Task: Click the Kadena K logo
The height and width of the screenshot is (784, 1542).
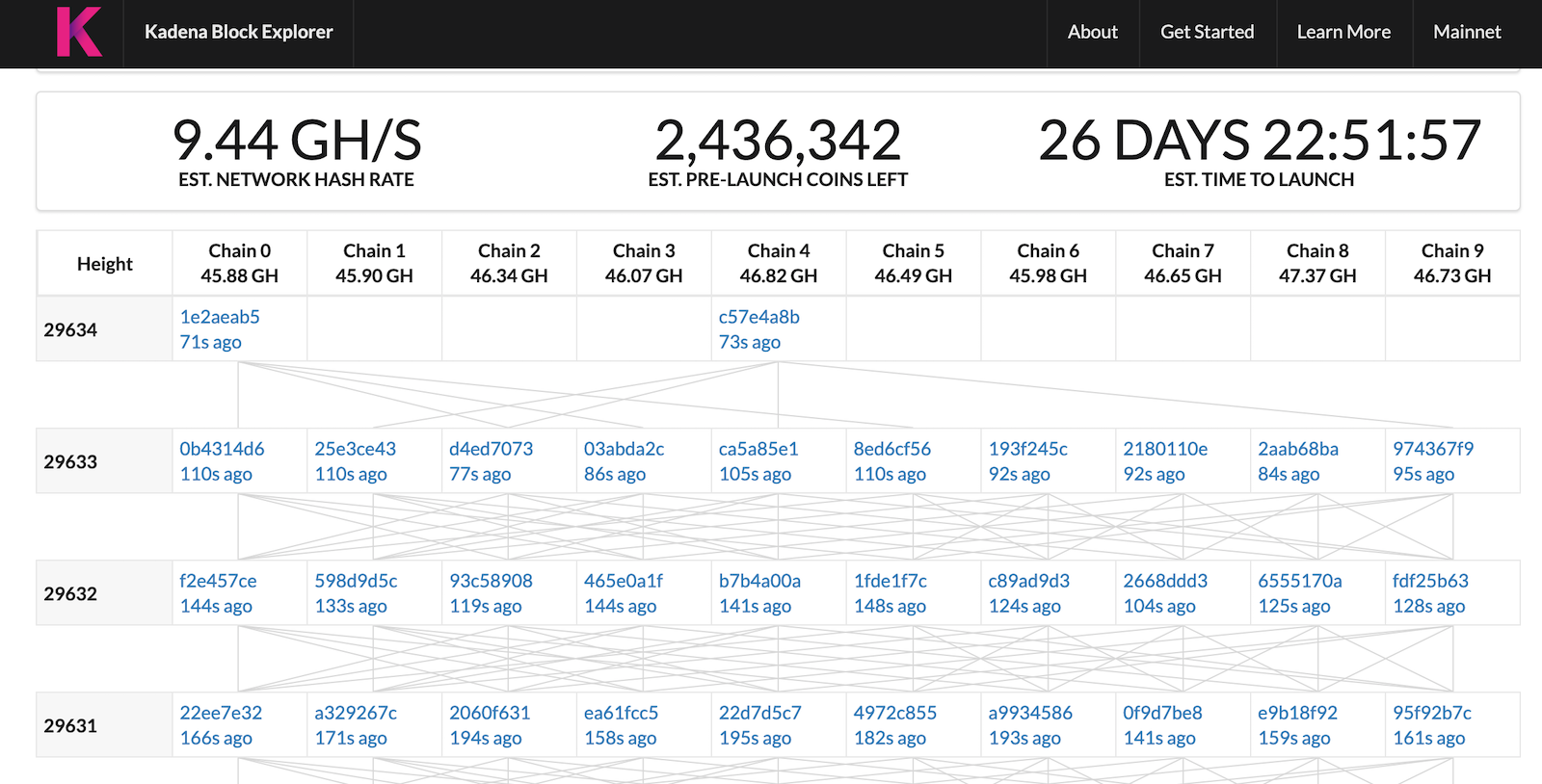Action: [x=79, y=32]
